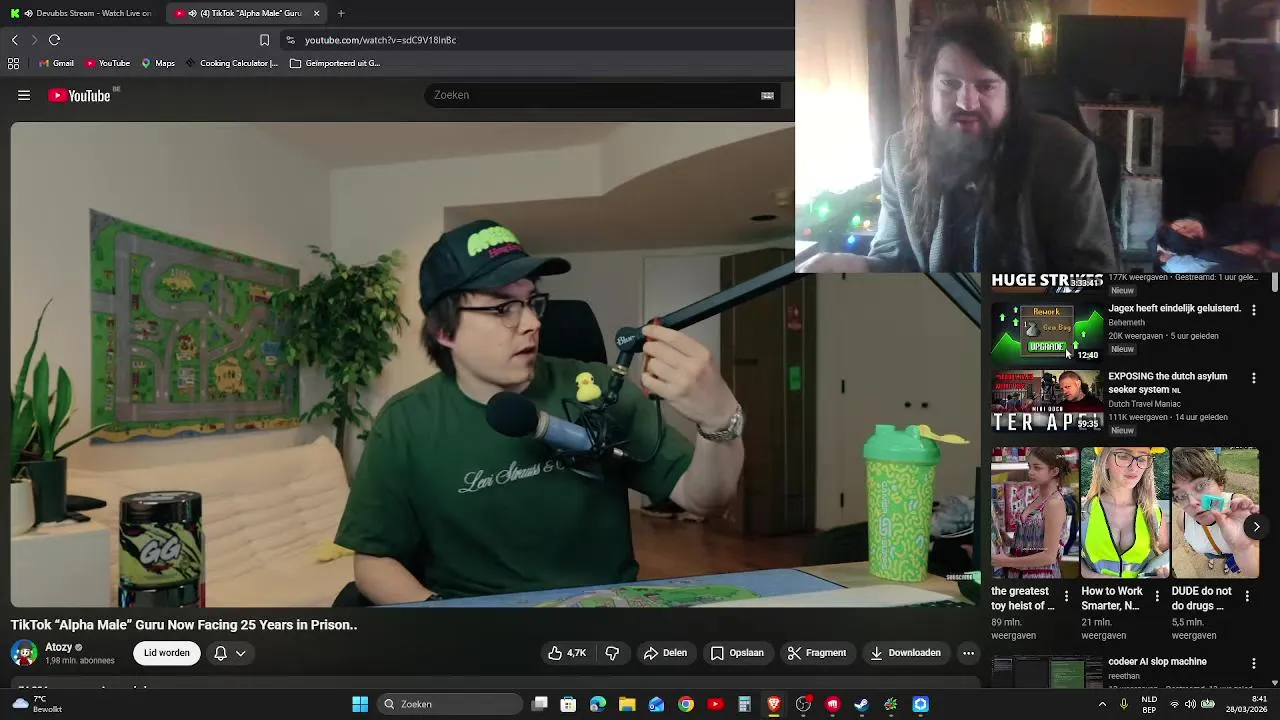Open Google Chrome from the taskbar

pos(686,704)
